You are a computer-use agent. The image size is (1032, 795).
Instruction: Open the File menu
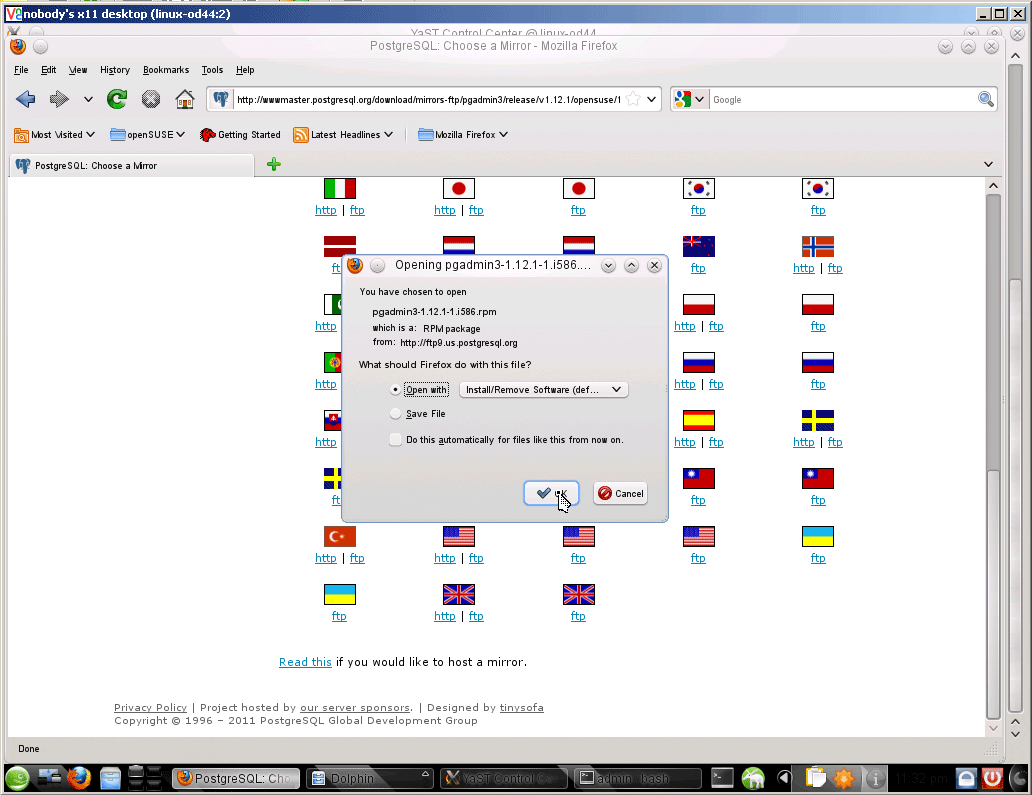21,70
